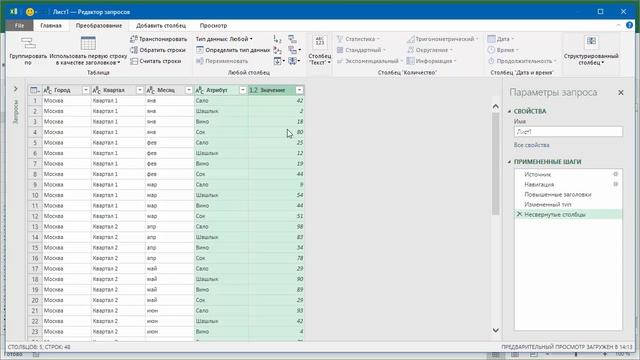Switch to the Преобразование tab
The width and height of the screenshot is (640, 360).
99,25
